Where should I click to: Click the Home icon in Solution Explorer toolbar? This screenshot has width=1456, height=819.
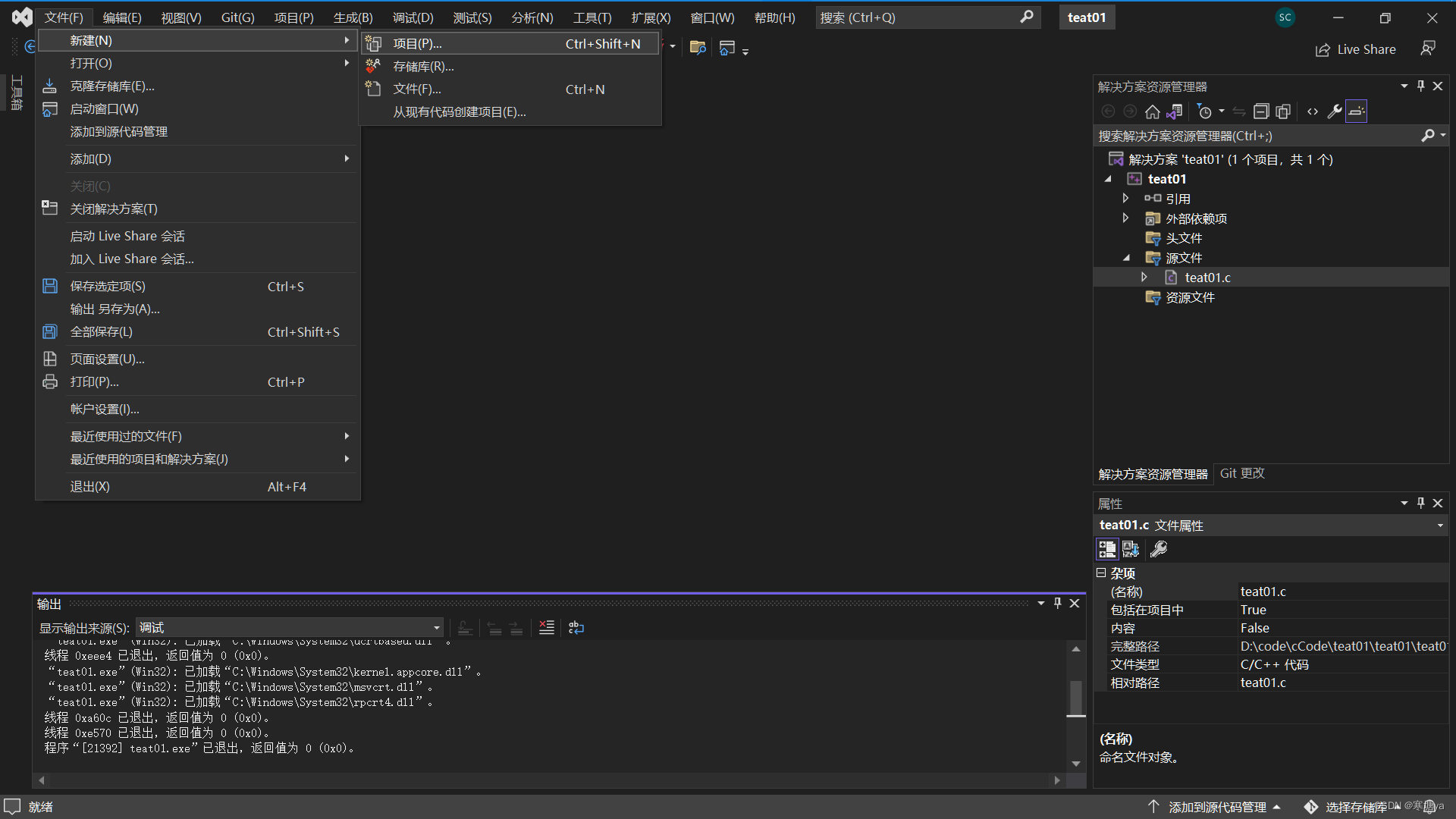[x=1153, y=111]
